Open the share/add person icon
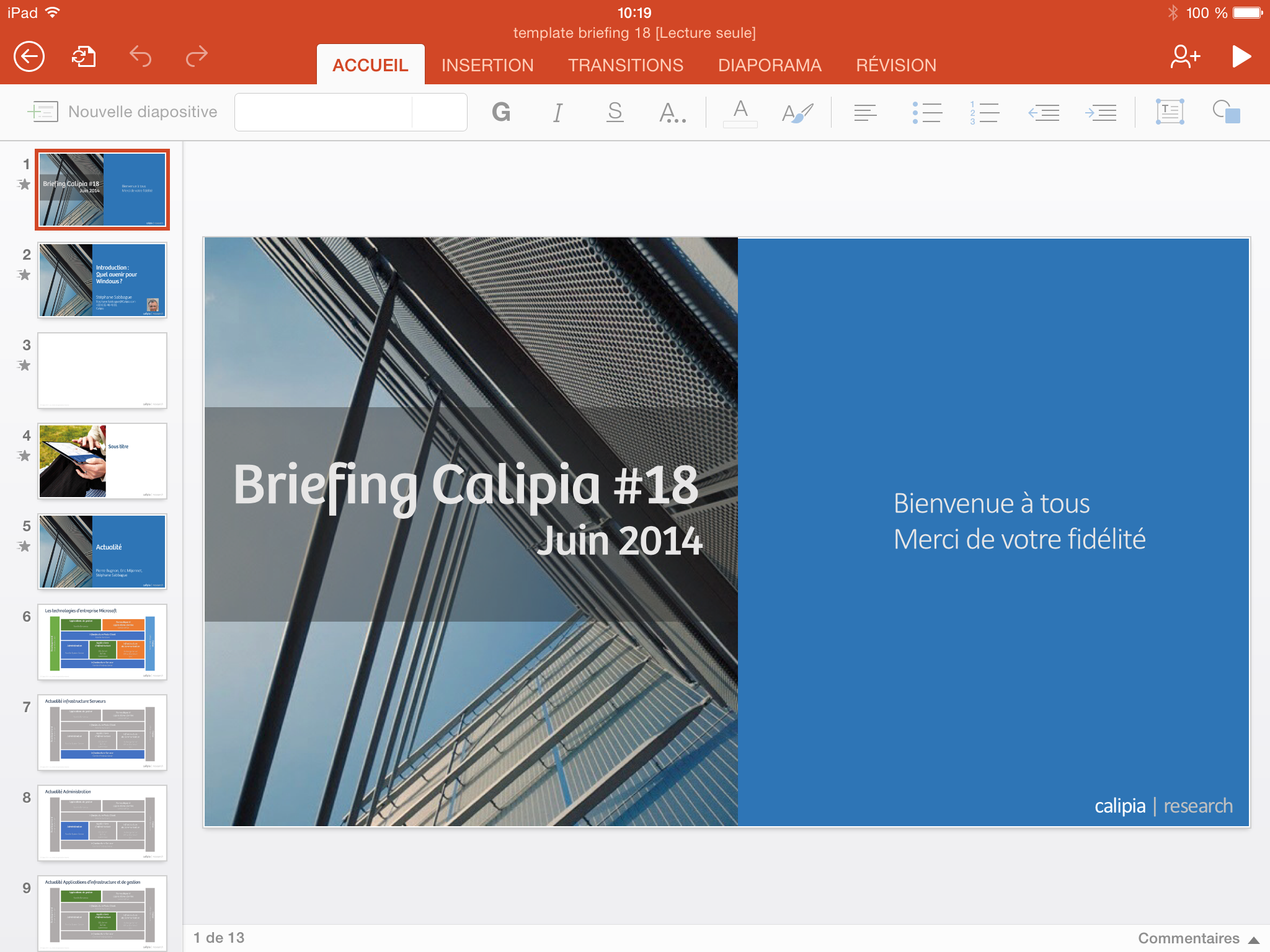 [1184, 56]
